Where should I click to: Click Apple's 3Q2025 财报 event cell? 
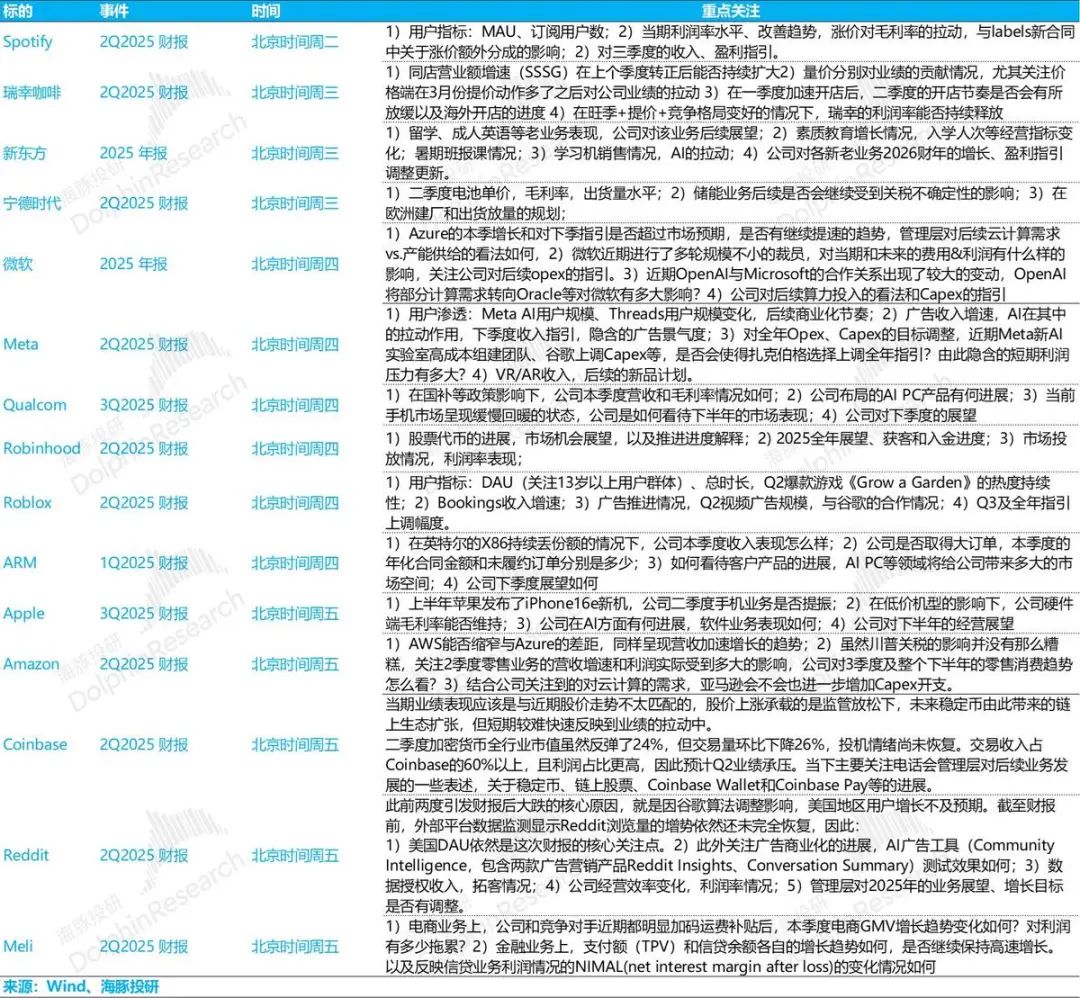[144, 614]
